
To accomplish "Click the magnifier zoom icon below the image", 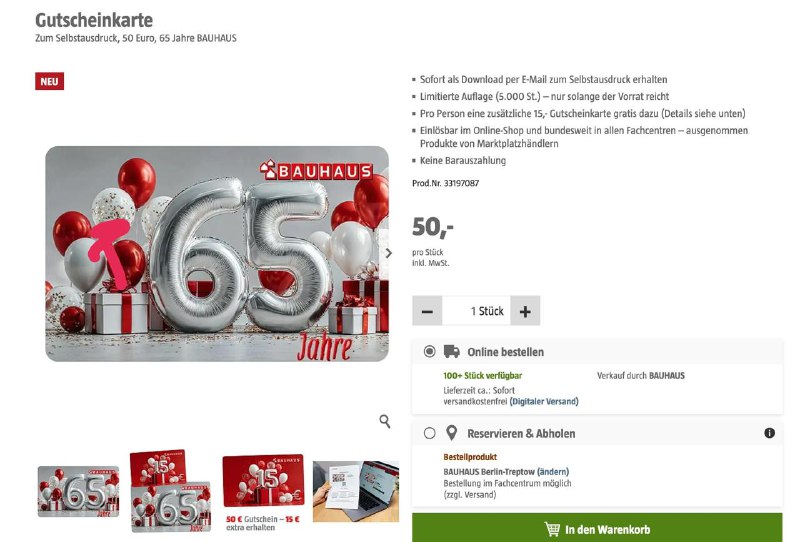I will coord(385,422).
